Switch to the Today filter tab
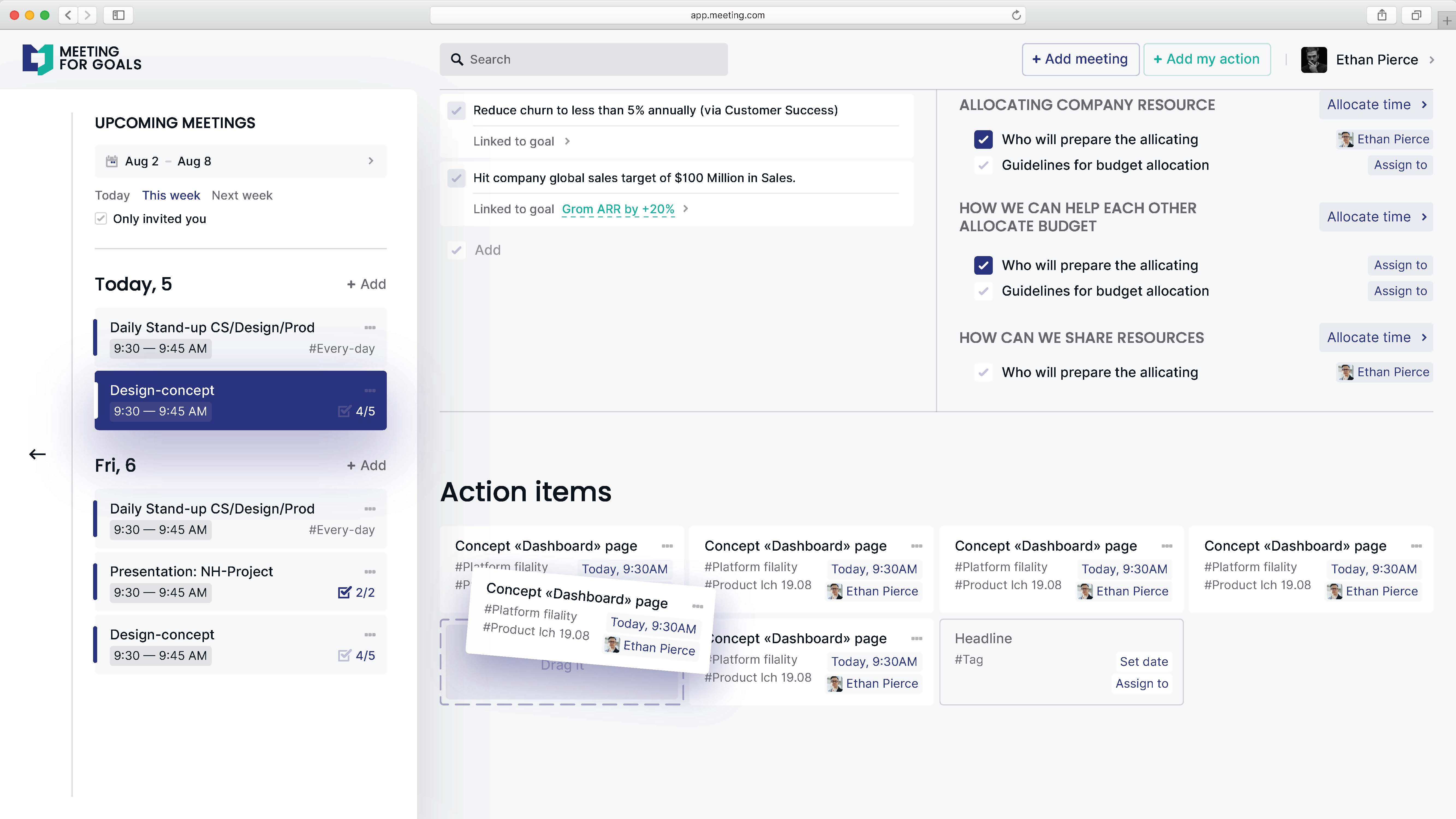The image size is (1456, 819). tap(112, 195)
